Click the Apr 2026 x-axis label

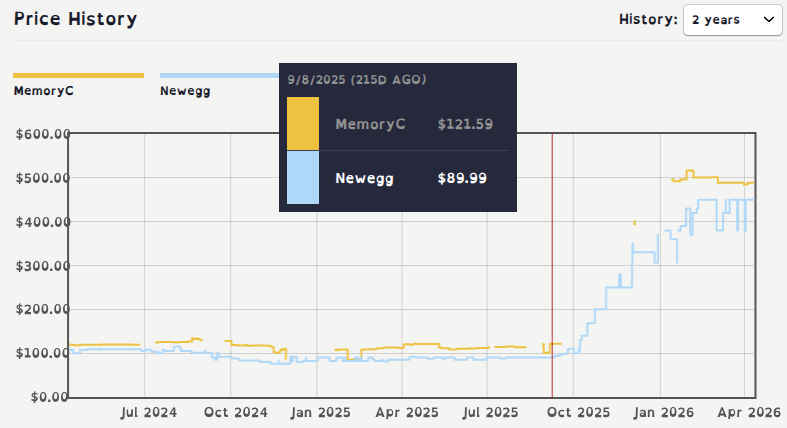tap(749, 412)
